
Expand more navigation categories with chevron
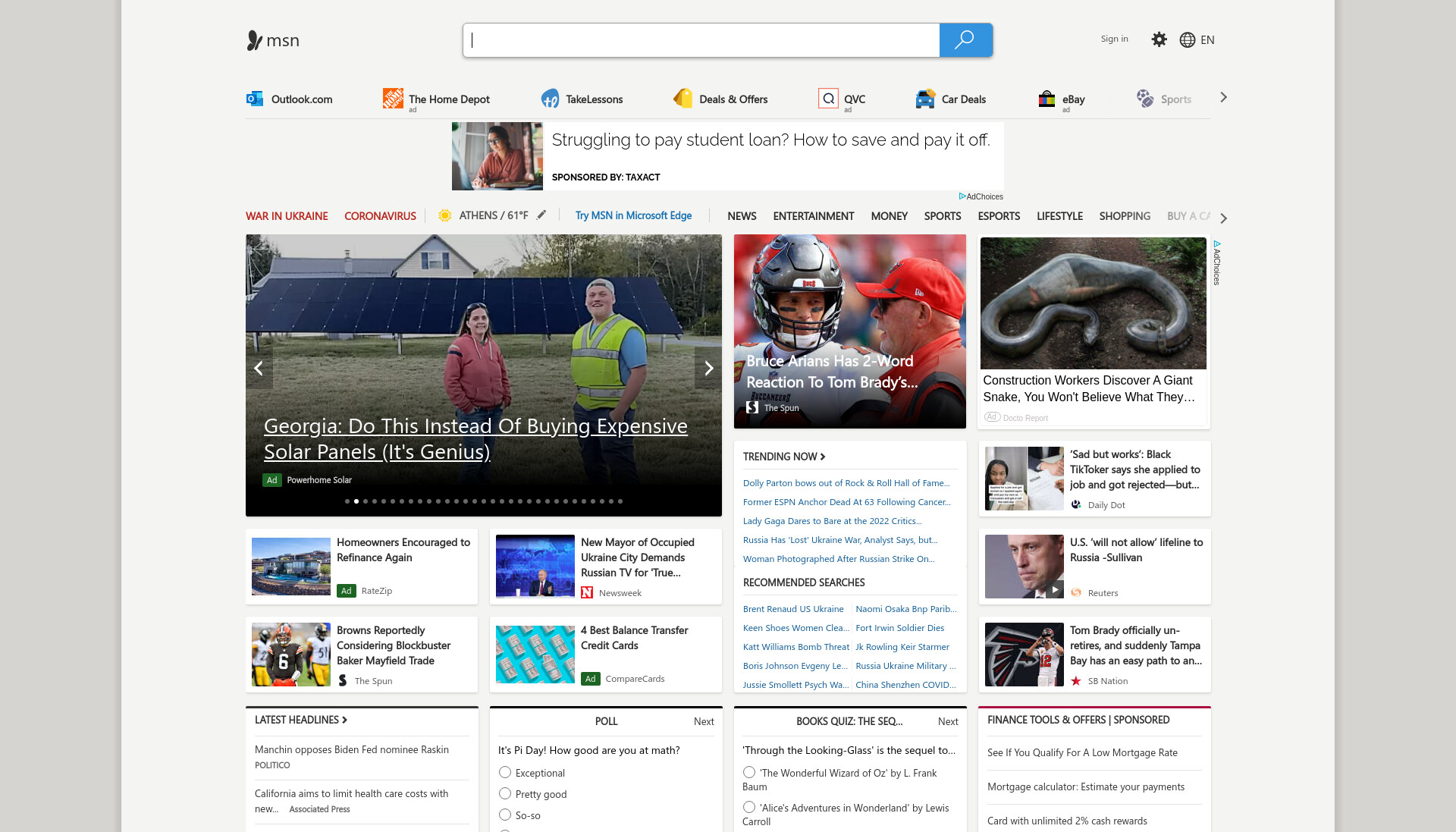(x=1223, y=218)
